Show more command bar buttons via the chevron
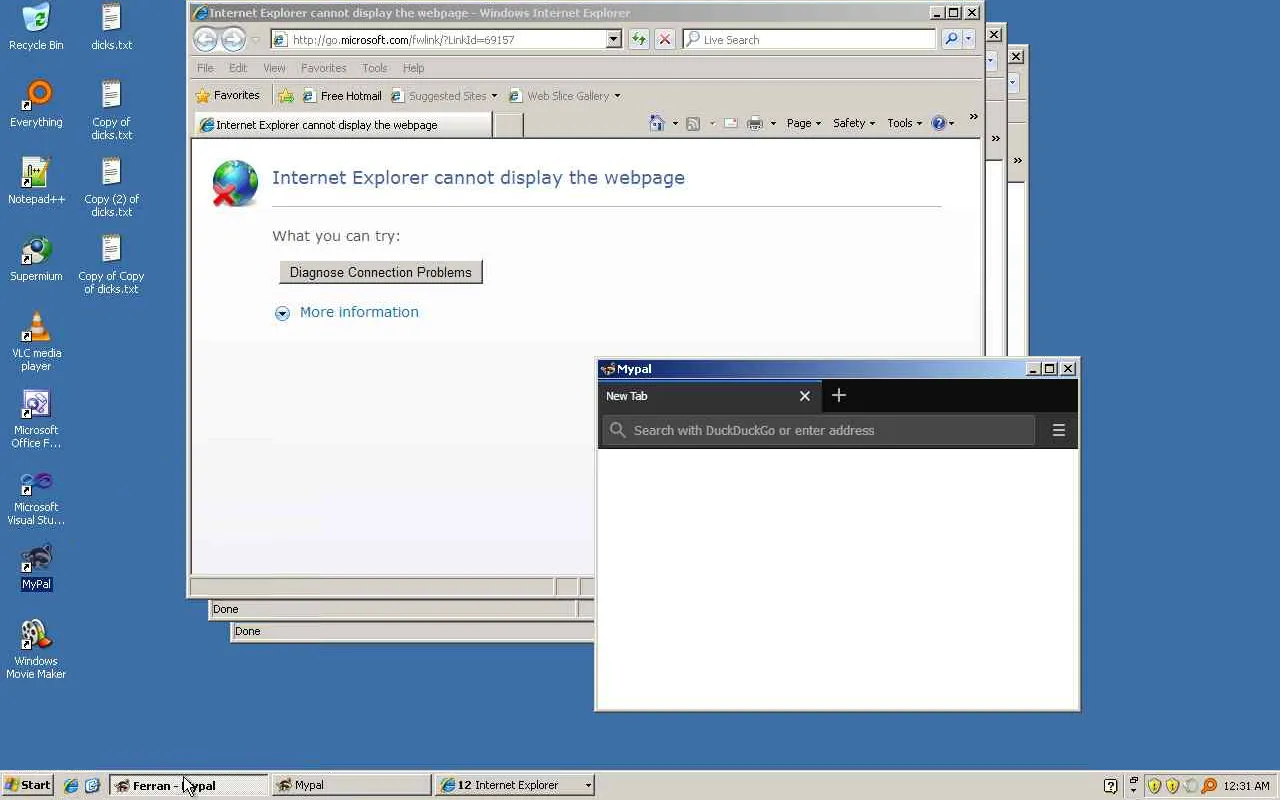This screenshot has width=1280, height=800. point(973,118)
